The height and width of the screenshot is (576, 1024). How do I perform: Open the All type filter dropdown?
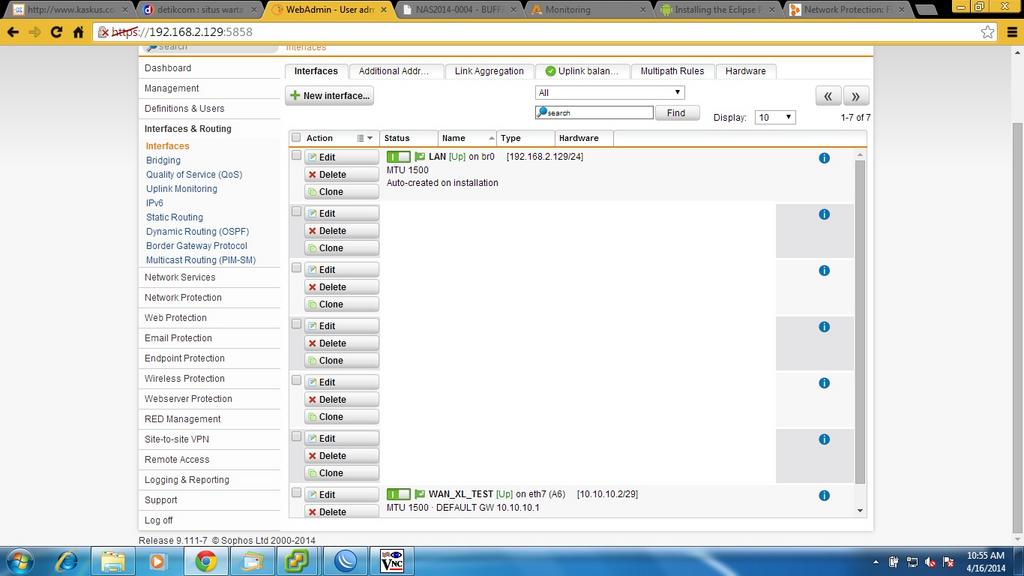point(609,93)
